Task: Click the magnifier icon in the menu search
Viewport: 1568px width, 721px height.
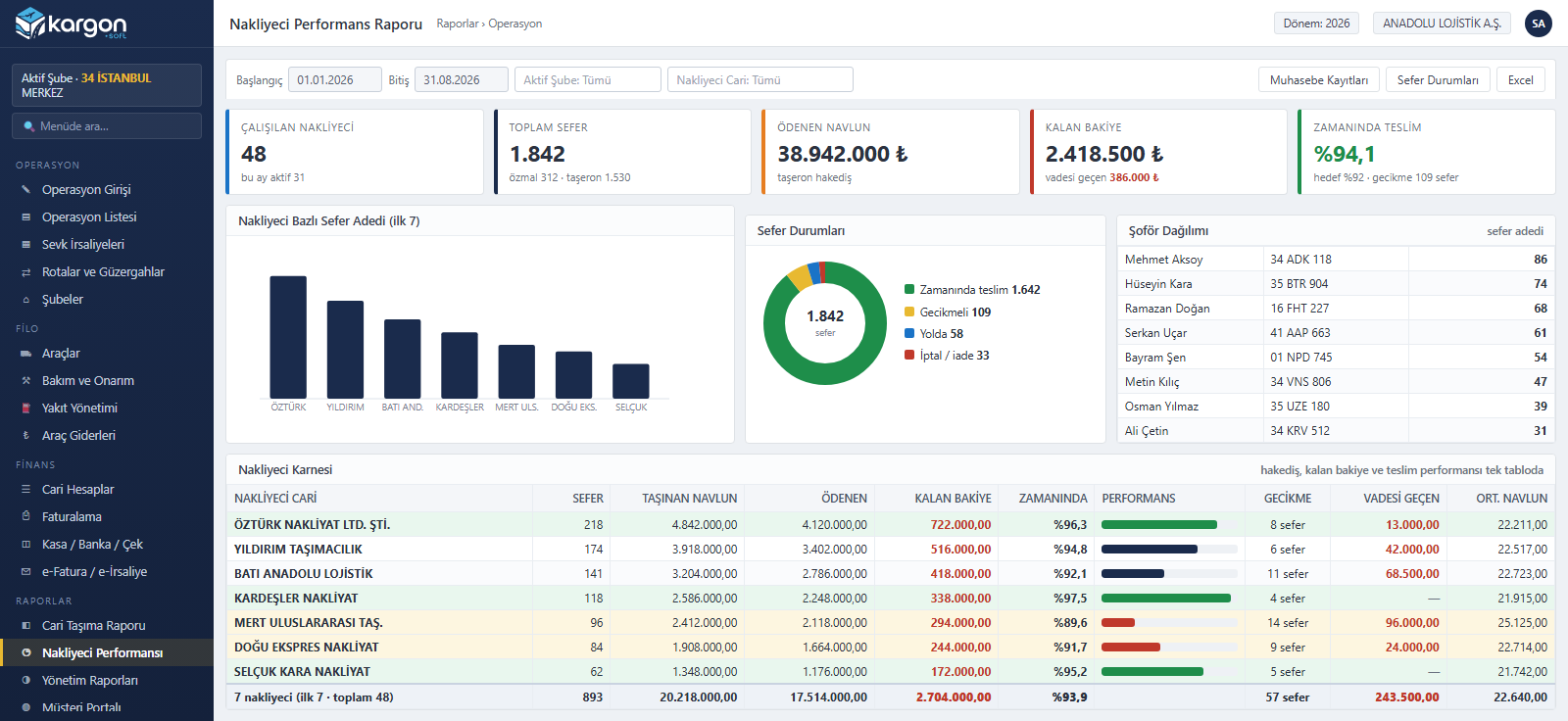Action: [x=29, y=126]
